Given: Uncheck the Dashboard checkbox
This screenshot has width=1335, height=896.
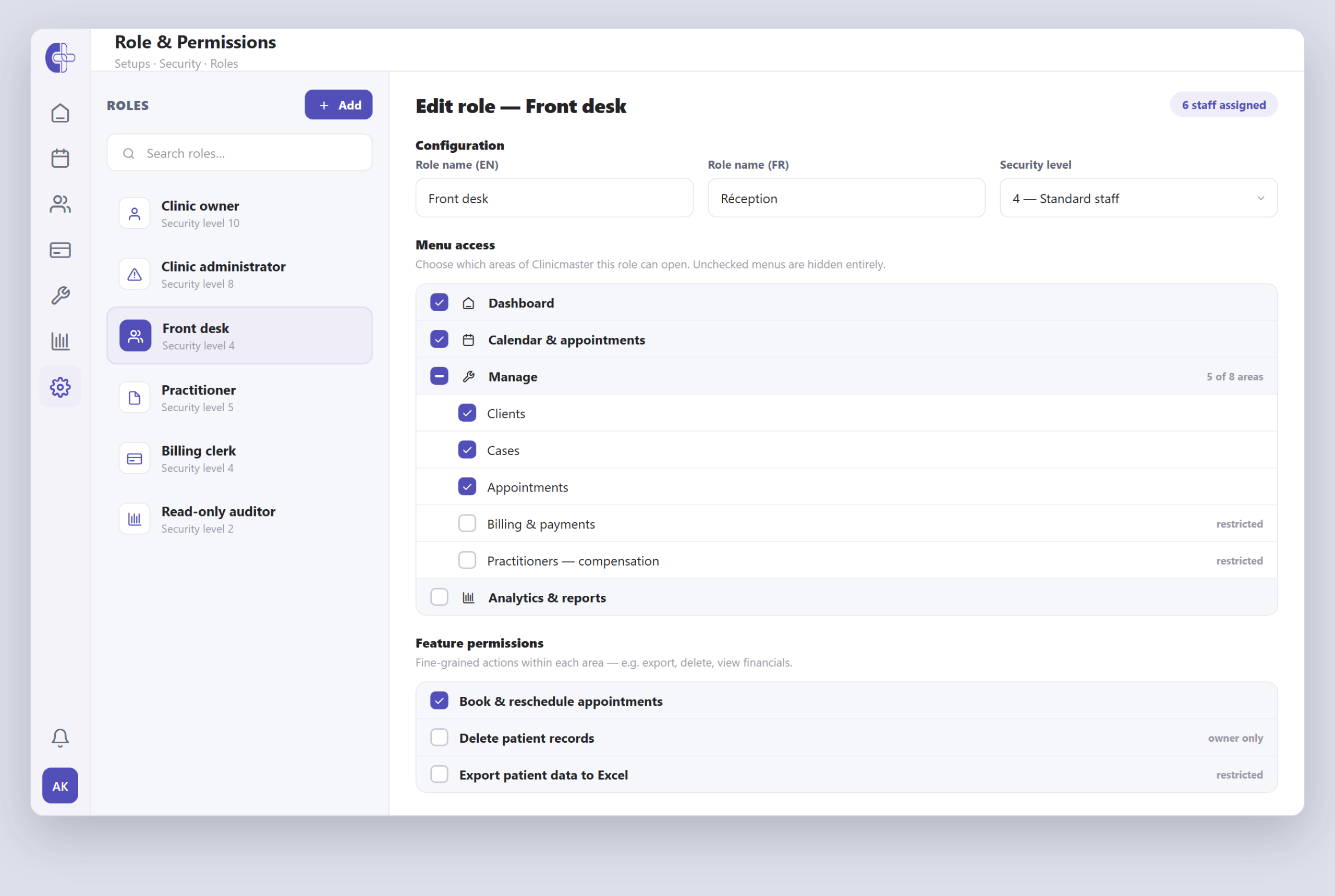Looking at the screenshot, I should tap(439, 302).
